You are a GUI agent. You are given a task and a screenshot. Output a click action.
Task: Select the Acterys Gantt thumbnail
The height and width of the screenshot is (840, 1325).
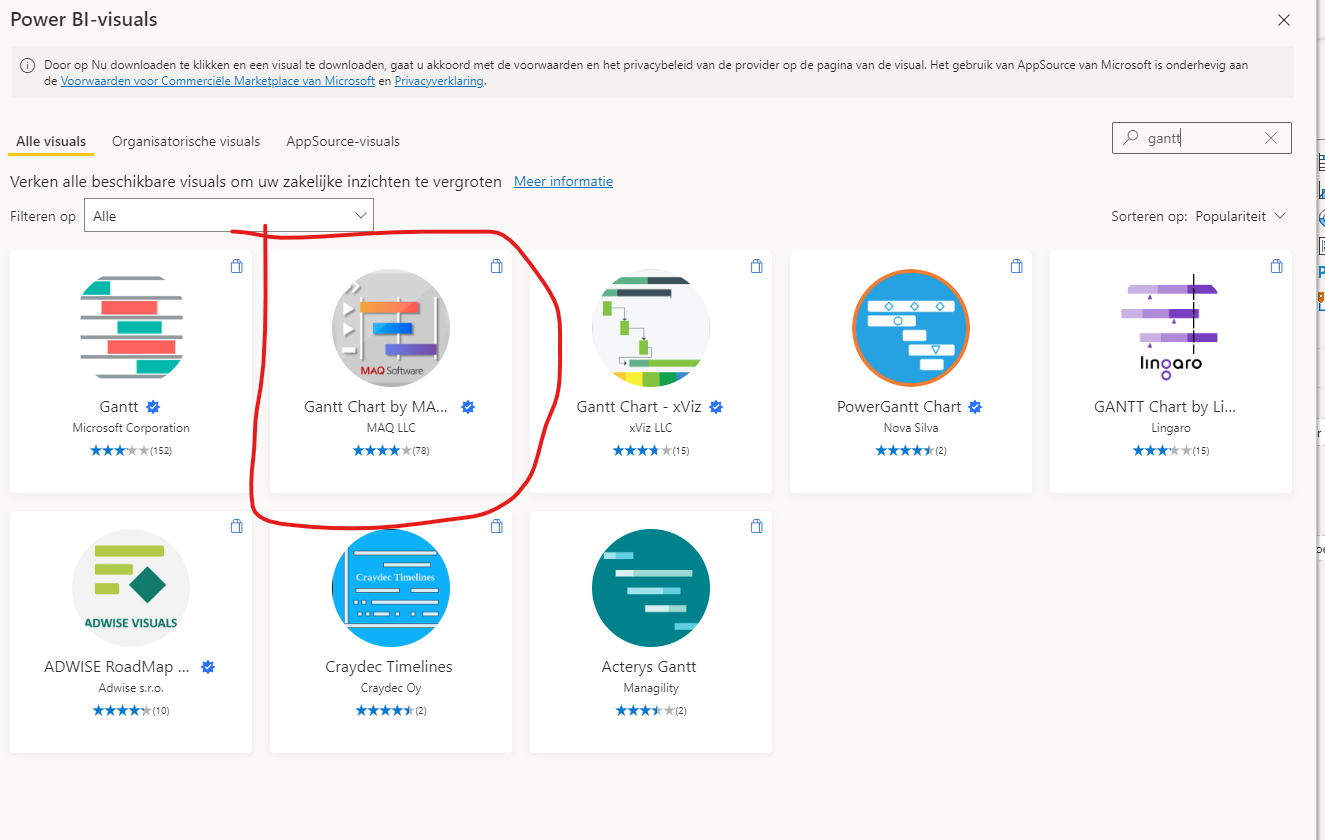point(651,588)
